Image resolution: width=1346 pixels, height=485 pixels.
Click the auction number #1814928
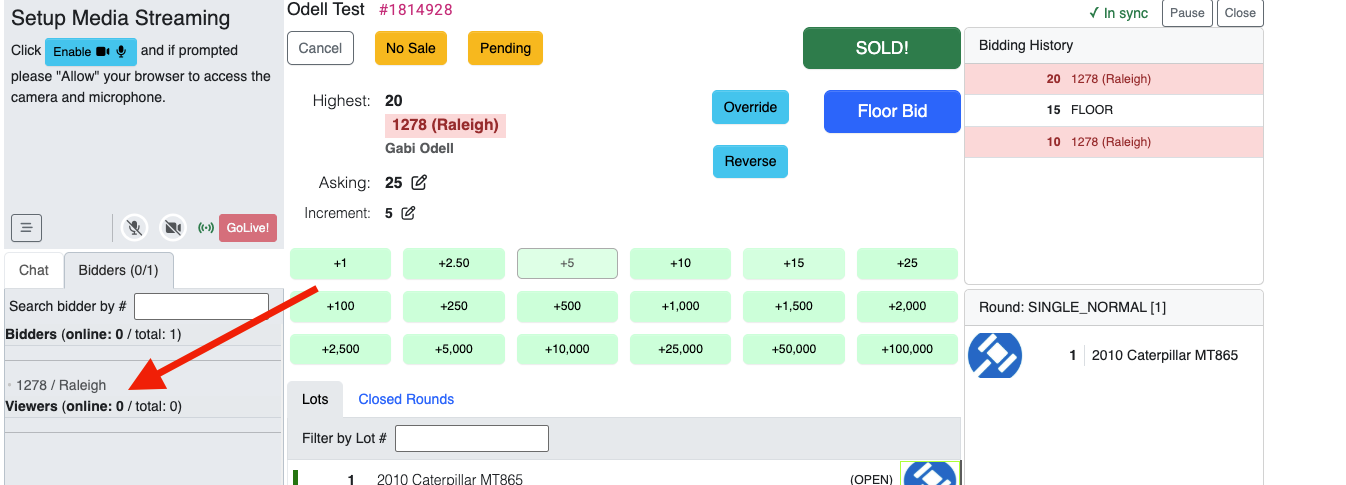416,9
